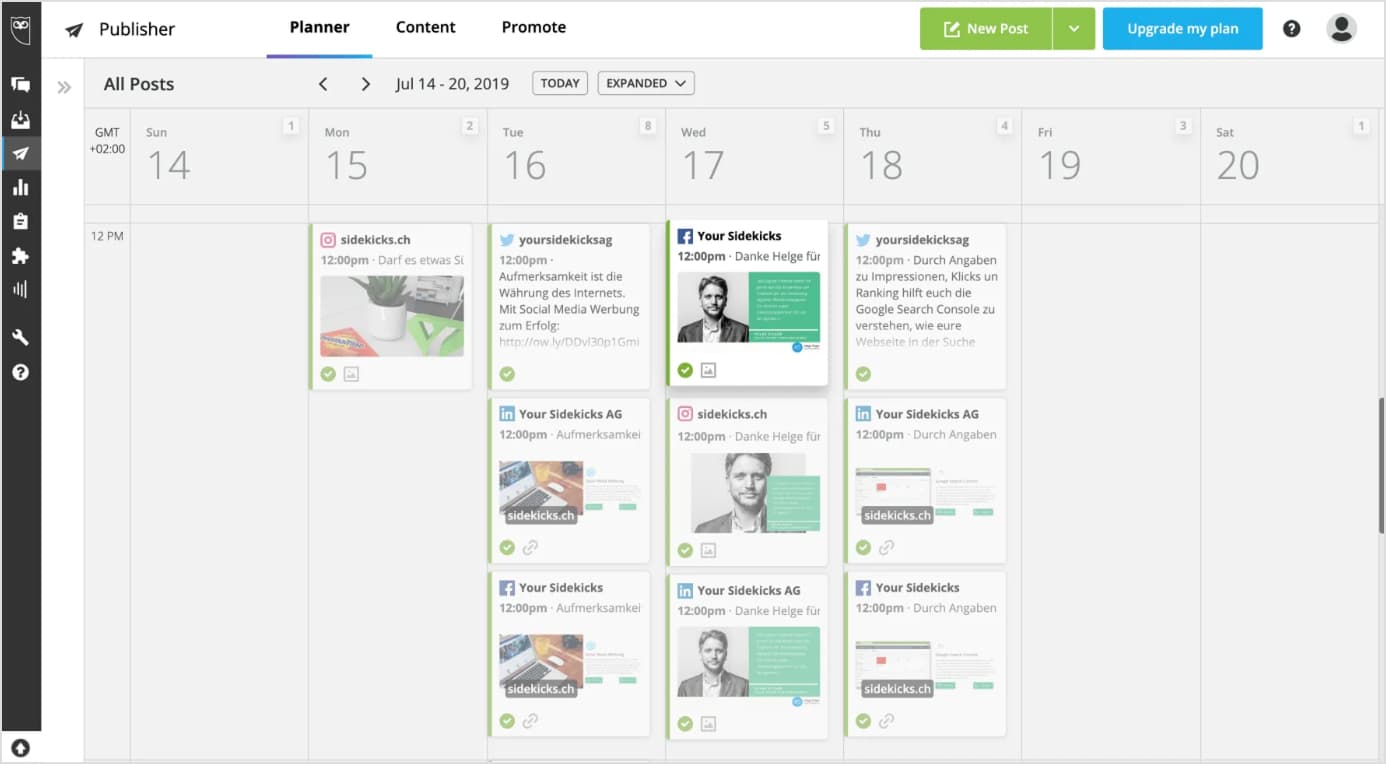Click green check on Monday sidekicks.ch post
This screenshot has height=764, width=1386.
pos(328,374)
